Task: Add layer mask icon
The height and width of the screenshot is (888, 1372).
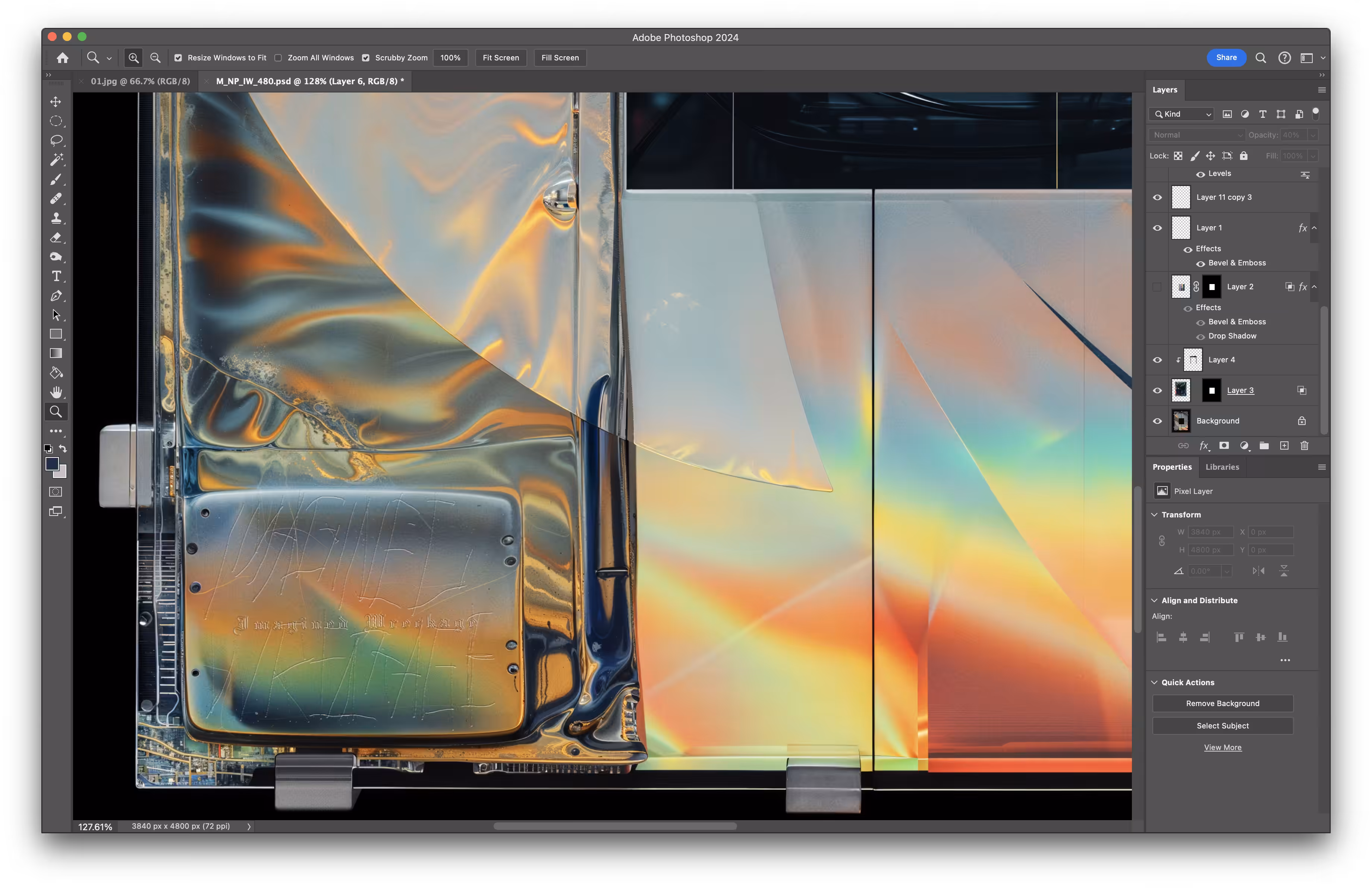Action: click(1224, 445)
